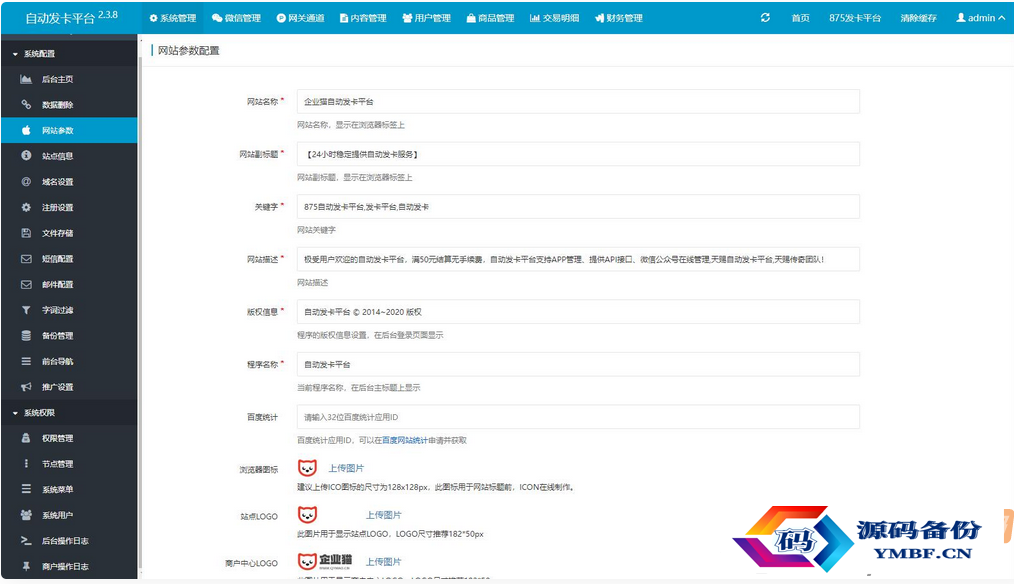Screen dimensions: 1014x584
Task: Click the 站点LOGO cat thumbnail
Action: [307, 515]
